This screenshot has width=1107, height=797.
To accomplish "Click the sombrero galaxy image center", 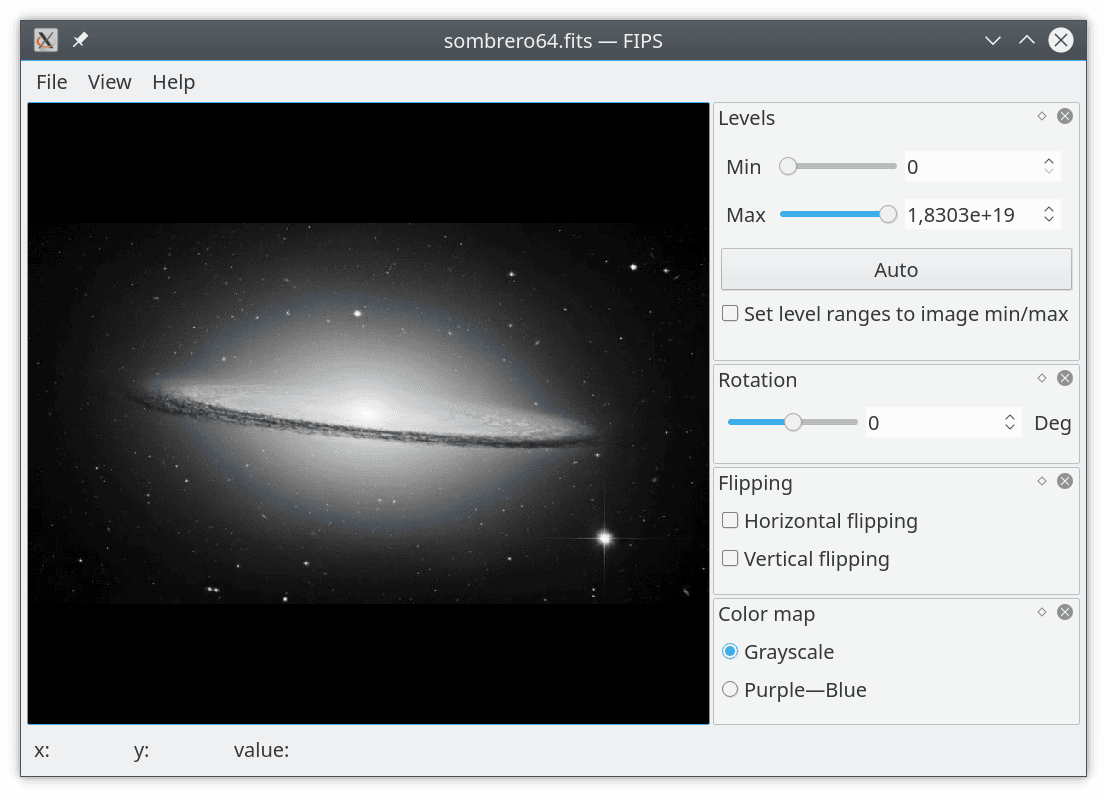I will (x=369, y=414).
